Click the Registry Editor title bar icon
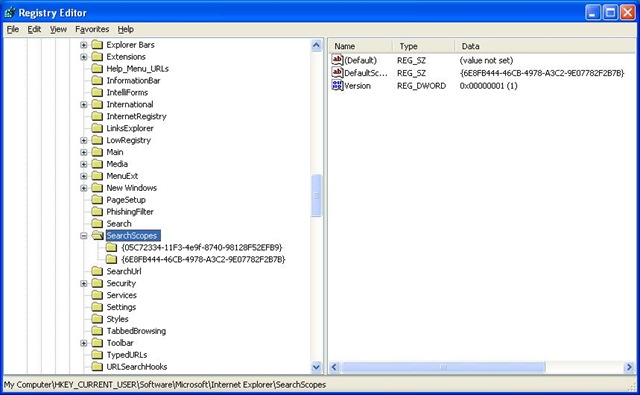The image size is (640, 395). coord(10,13)
